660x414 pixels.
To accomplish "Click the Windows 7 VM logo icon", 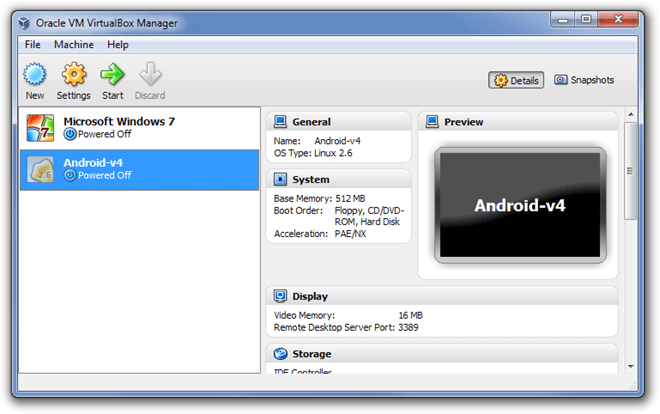I will point(40,128).
